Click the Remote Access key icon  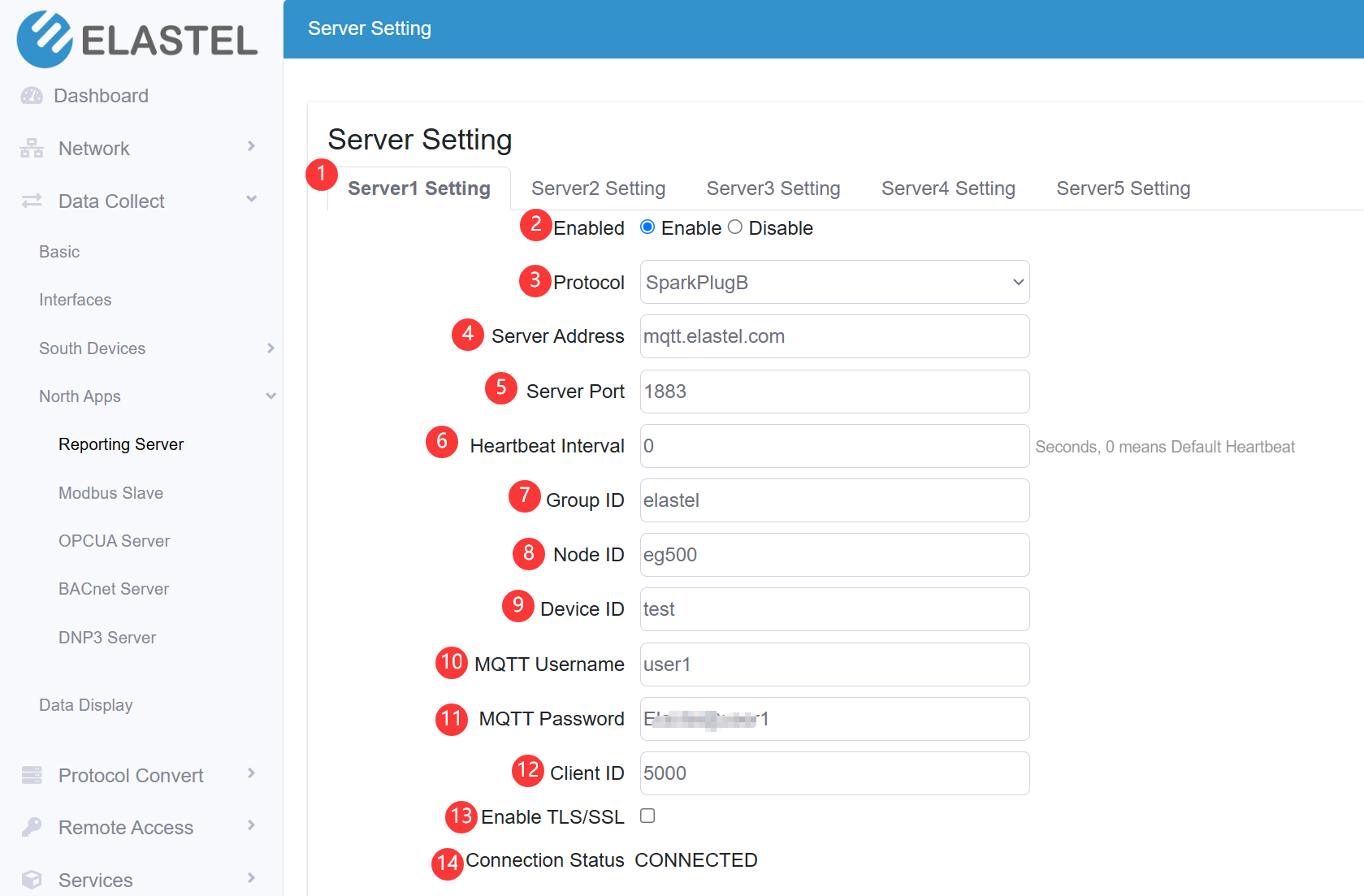pyautogui.click(x=32, y=827)
